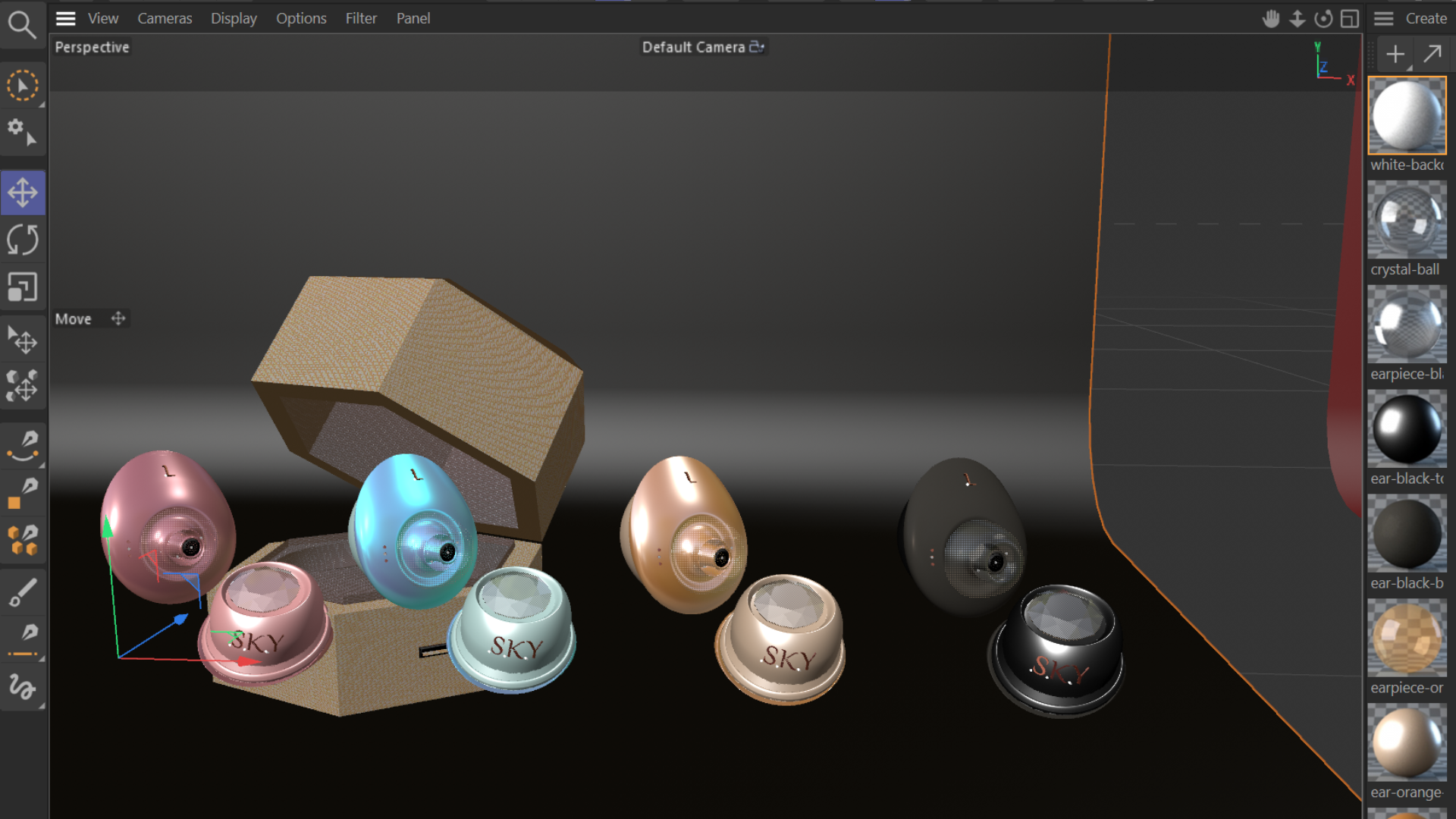The image size is (1456, 819).
Task: Click the new material plus button
Action: [x=1395, y=55]
